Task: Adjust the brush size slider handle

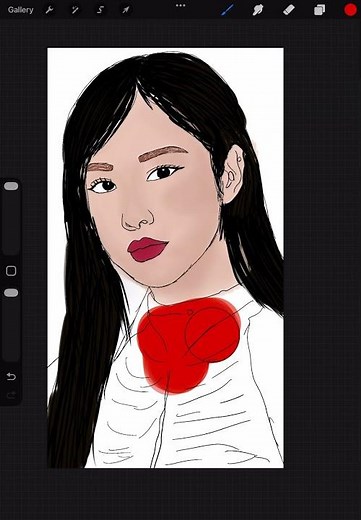Action: click(x=11, y=186)
